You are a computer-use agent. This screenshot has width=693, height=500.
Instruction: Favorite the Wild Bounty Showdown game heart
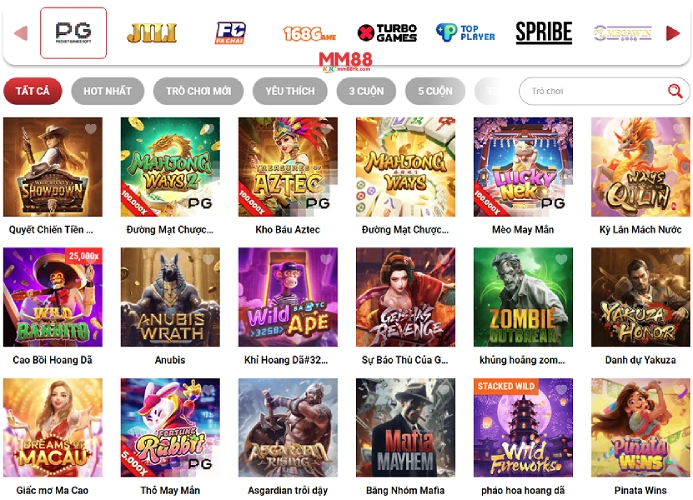click(91, 129)
